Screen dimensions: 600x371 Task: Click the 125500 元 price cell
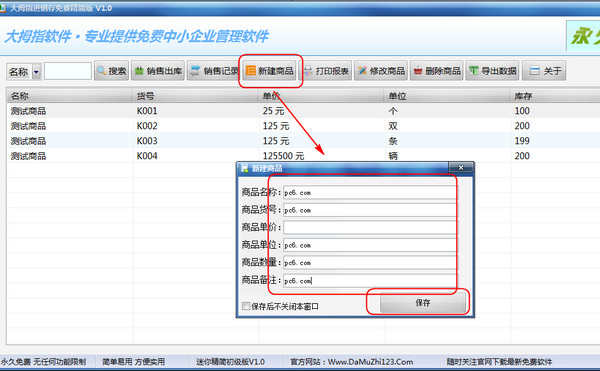pyautogui.click(x=283, y=156)
